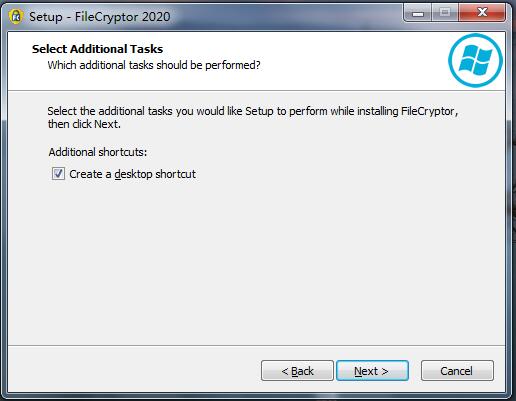Go to the previous step with Back
Viewport: 516px width, 401px height.
click(x=297, y=370)
